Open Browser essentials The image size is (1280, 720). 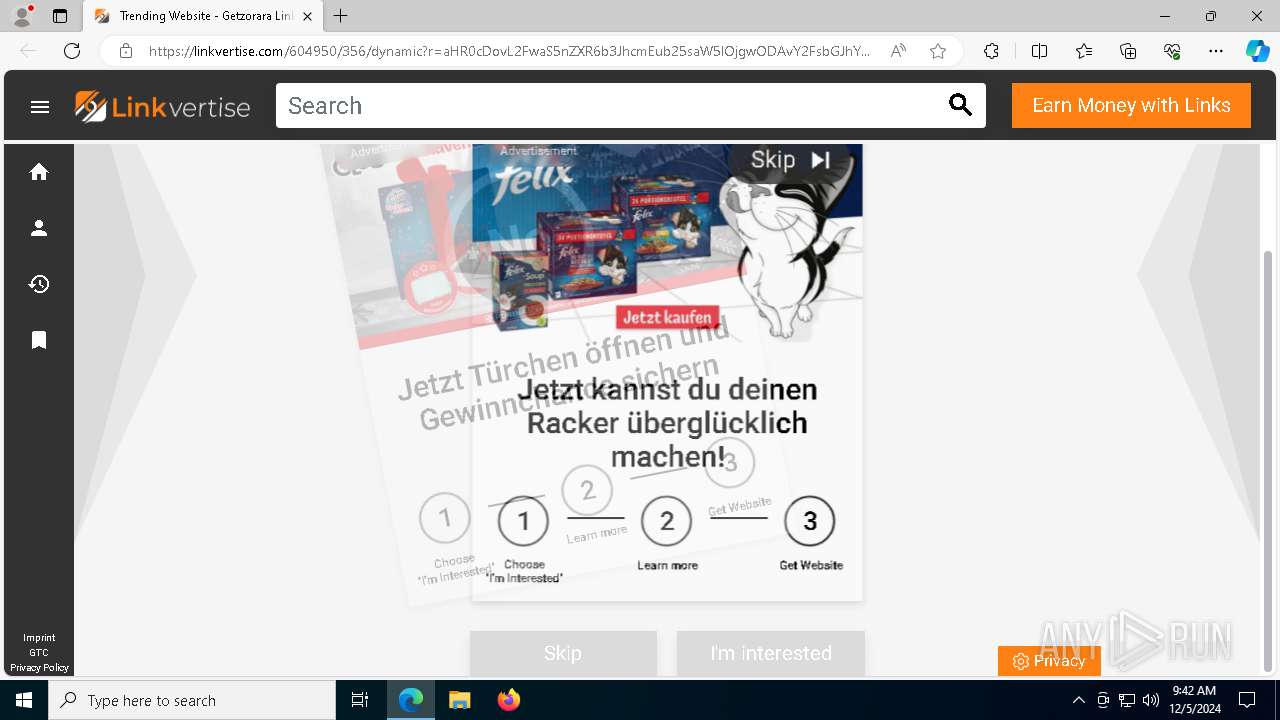pyautogui.click(x=1172, y=51)
